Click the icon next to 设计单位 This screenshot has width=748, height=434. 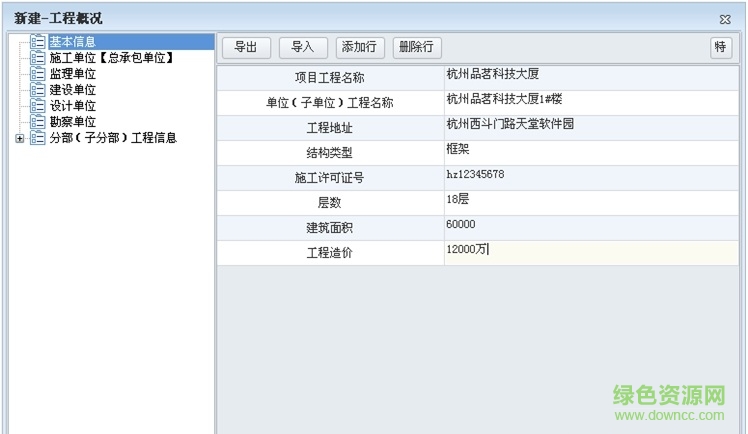pyautogui.click(x=39, y=106)
